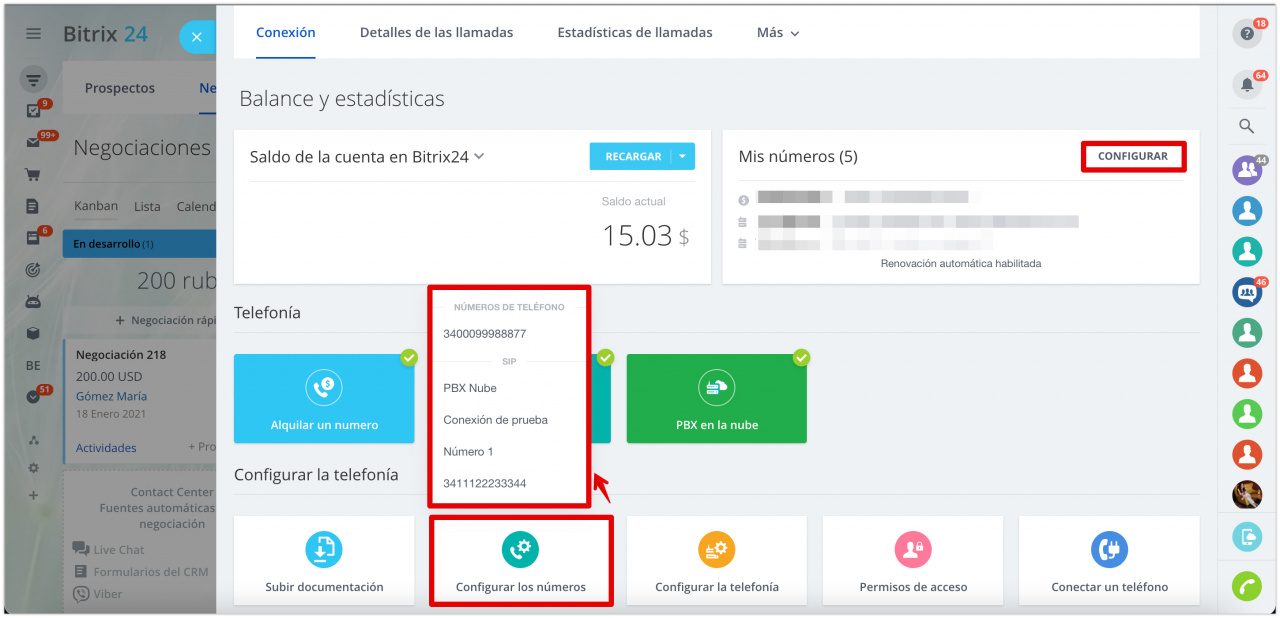
Task: Expand the Más dropdown menu
Action: [778, 32]
